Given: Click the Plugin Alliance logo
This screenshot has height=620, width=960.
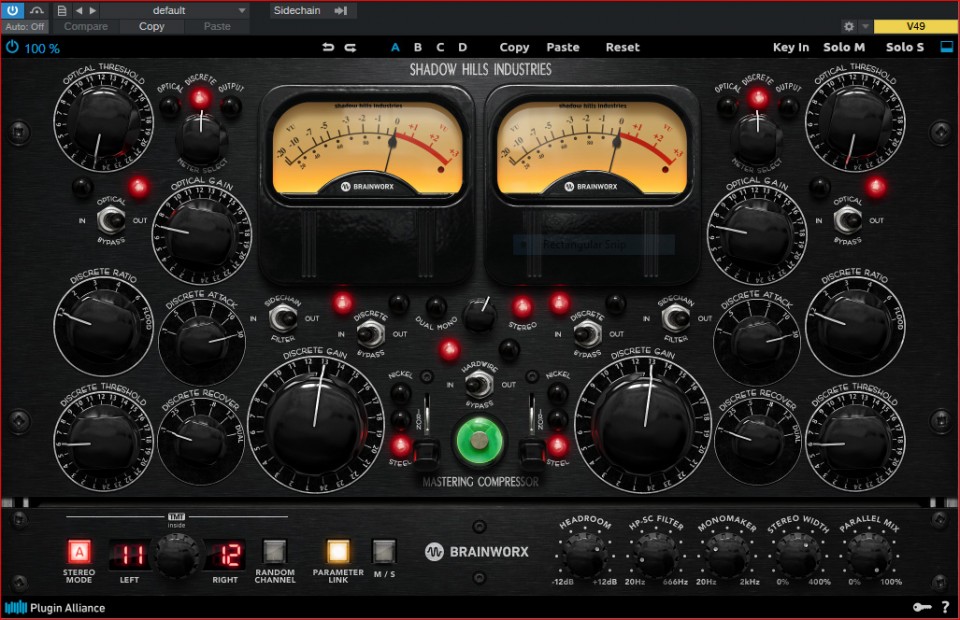Looking at the screenshot, I should [55, 607].
